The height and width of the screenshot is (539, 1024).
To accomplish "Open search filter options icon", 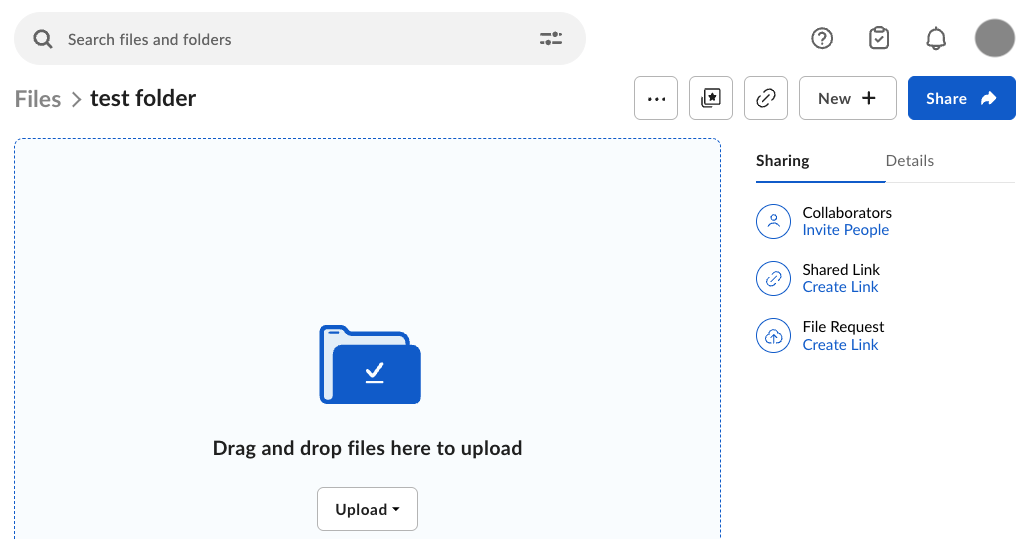I will 551,39.
